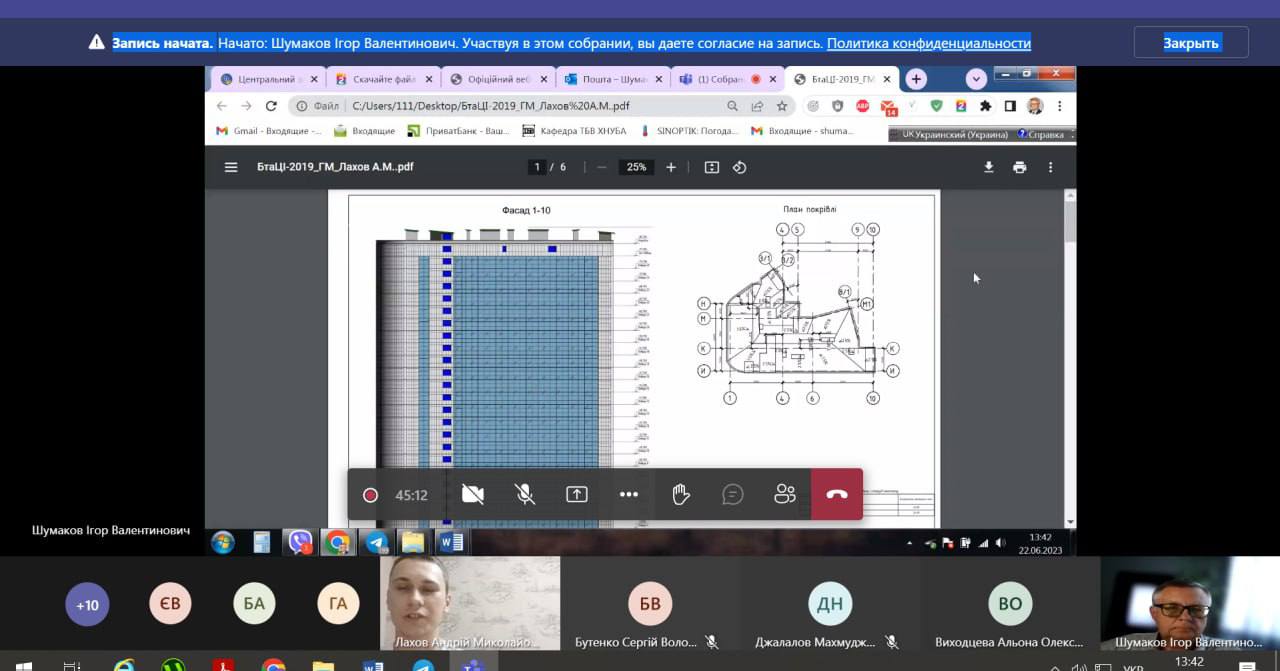1280x671 pixels.
Task: Download the PDF file
Action: click(989, 167)
